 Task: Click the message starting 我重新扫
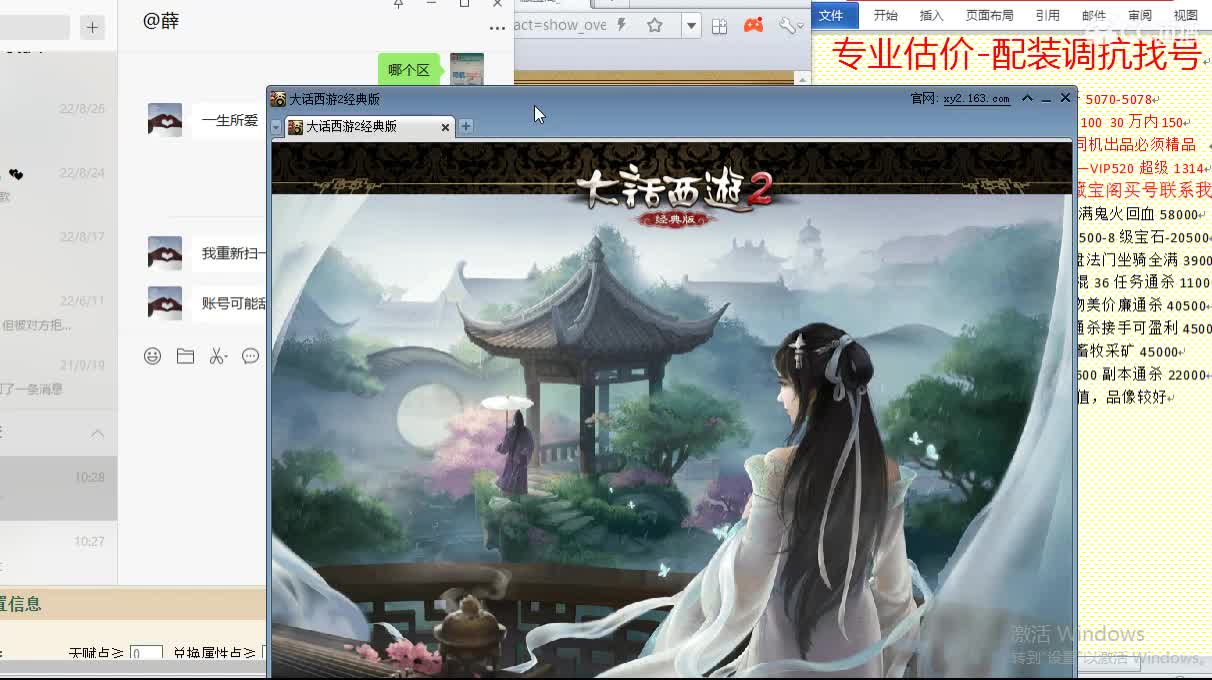point(229,253)
